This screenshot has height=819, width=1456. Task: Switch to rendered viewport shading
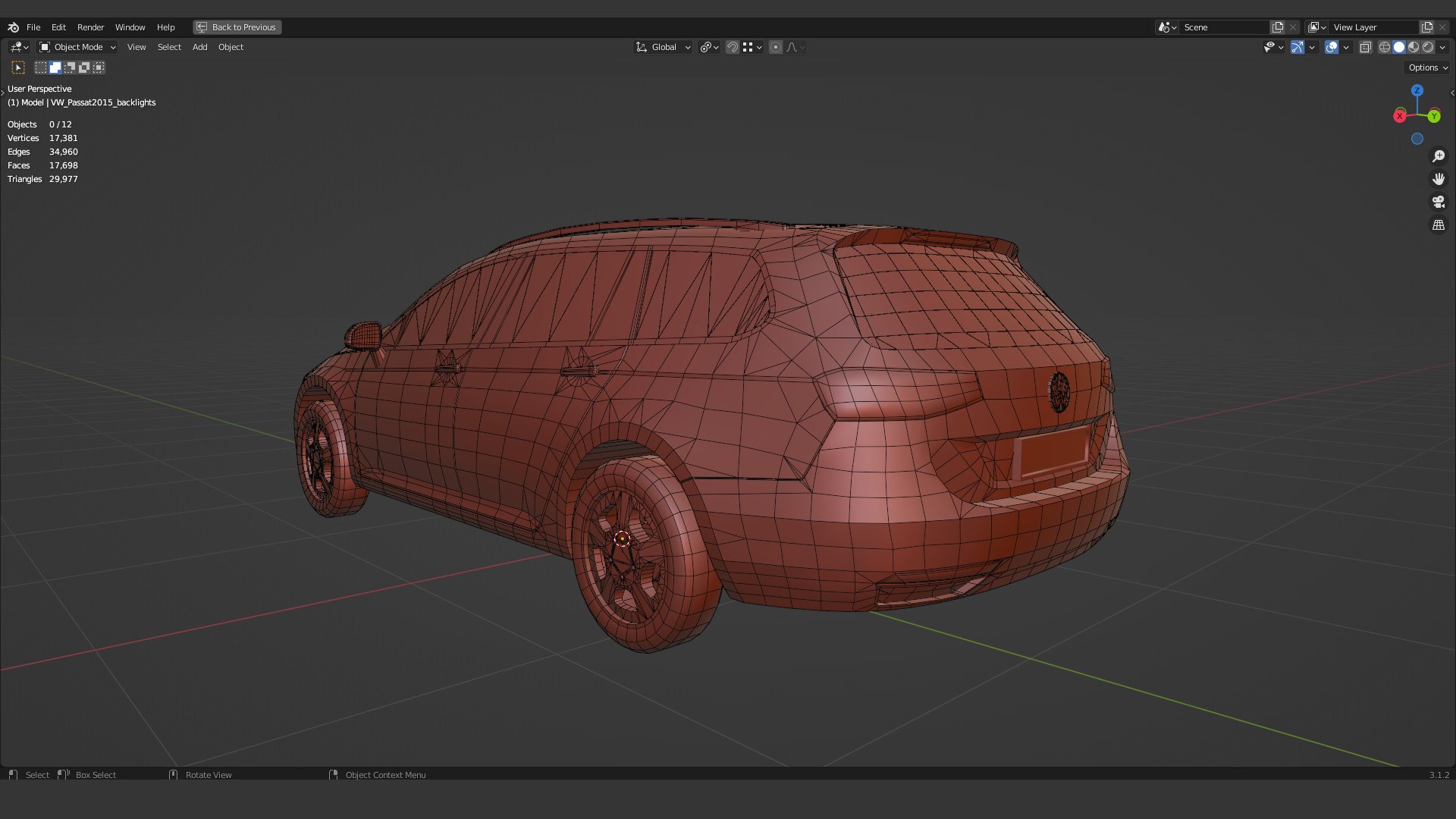coord(1428,47)
